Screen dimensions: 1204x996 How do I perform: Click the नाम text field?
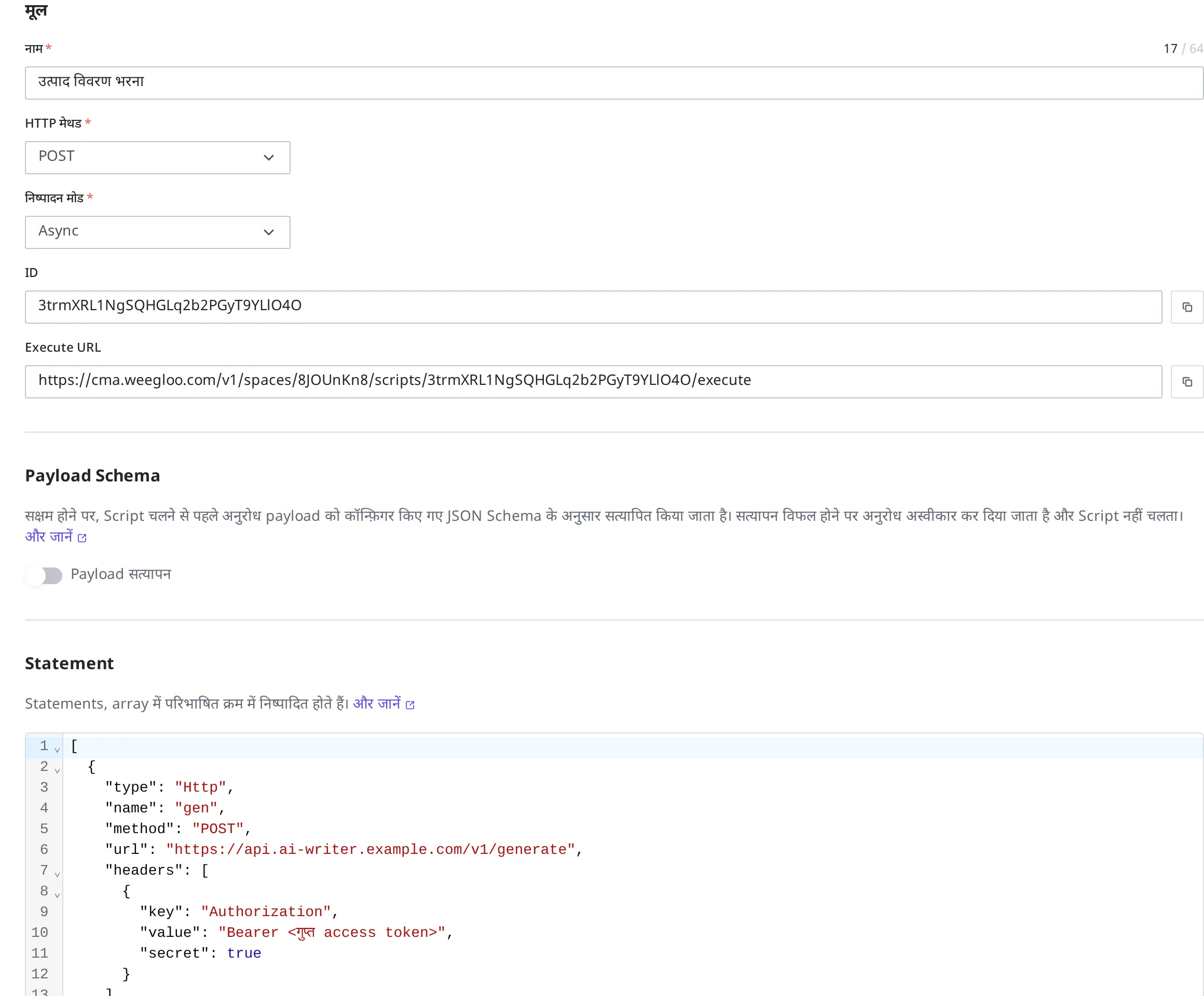click(x=614, y=83)
